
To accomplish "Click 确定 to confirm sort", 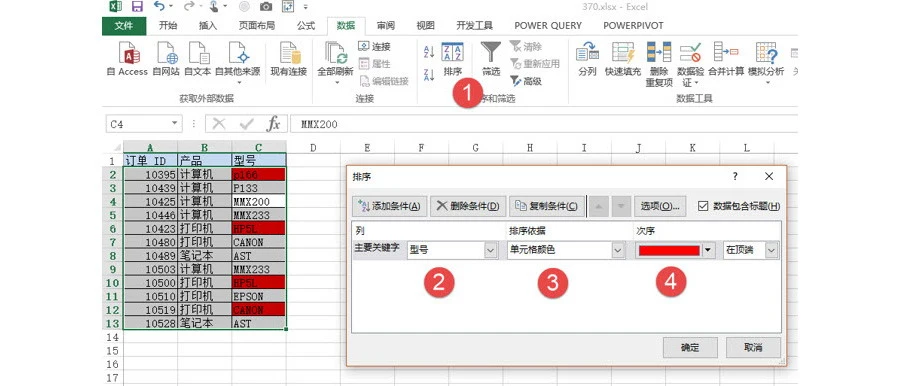I will coord(690,348).
